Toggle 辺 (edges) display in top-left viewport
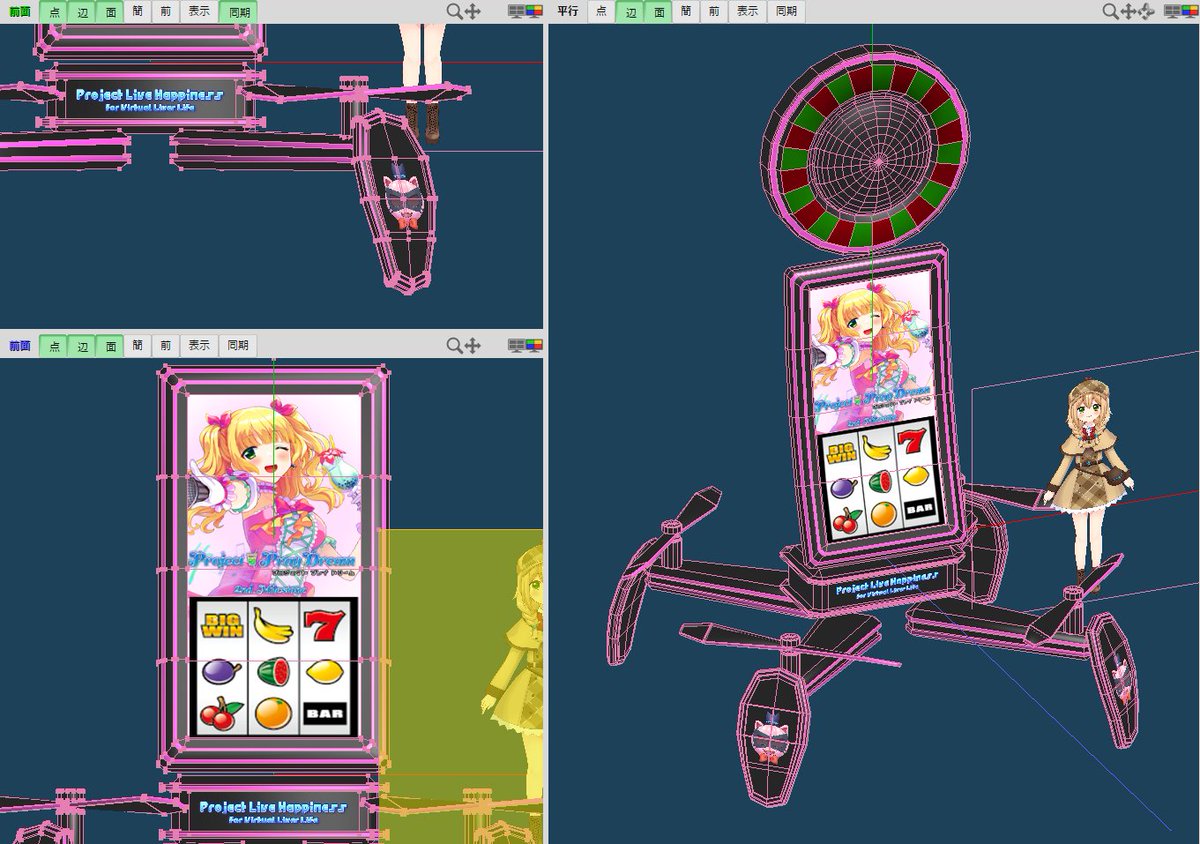 pyautogui.click(x=82, y=12)
